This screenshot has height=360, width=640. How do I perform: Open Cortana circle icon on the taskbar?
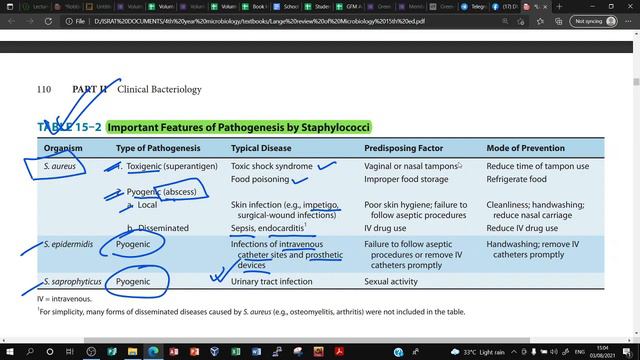[x=50, y=351]
